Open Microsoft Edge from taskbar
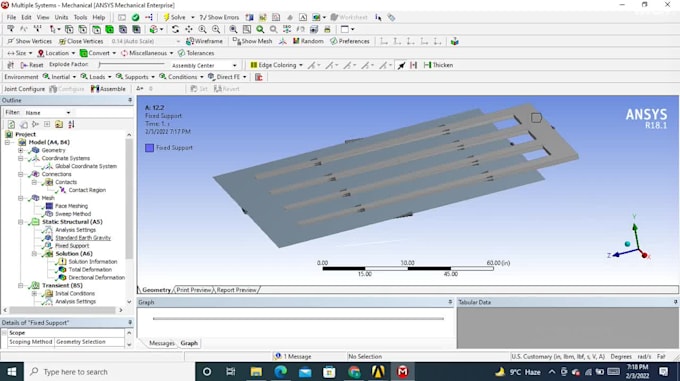This screenshot has height=381, width=680. (x=280, y=371)
